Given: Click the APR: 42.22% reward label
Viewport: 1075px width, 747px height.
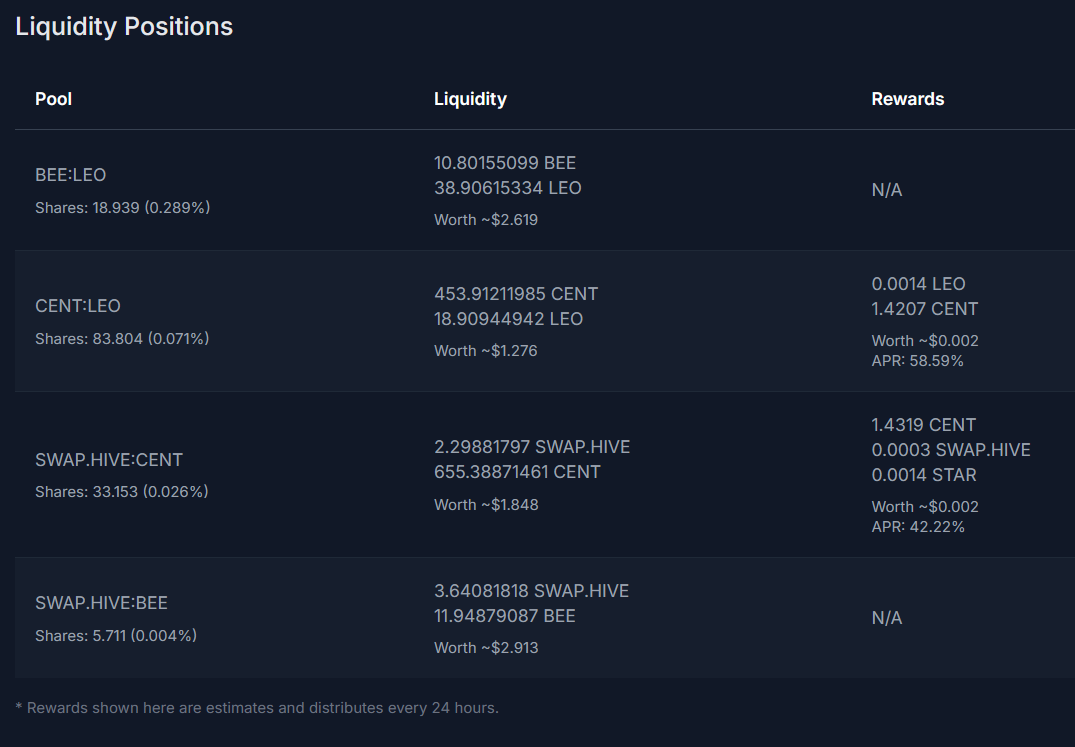Looking at the screenshot, I should click(918, 527).
